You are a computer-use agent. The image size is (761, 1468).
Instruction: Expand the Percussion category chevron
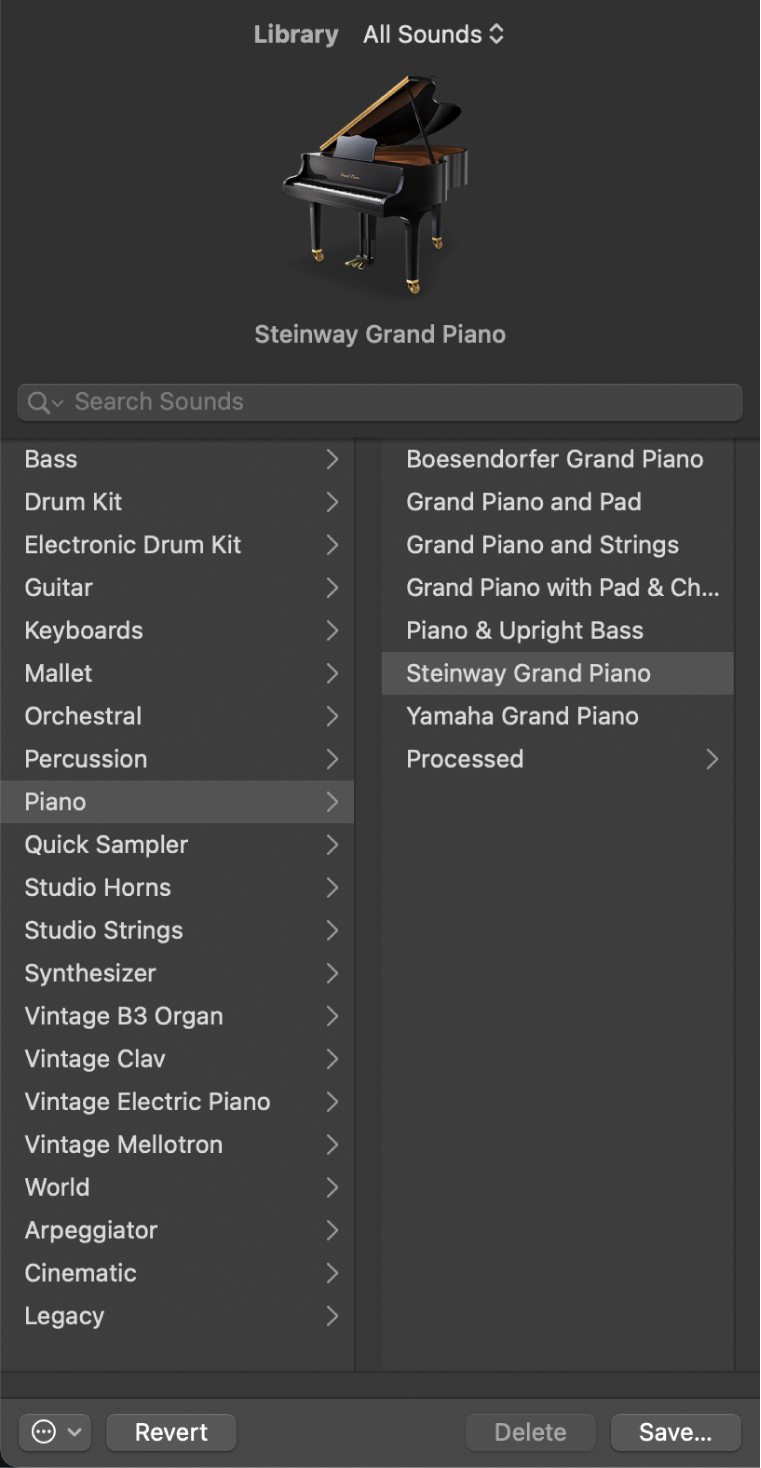pos(332,760)
